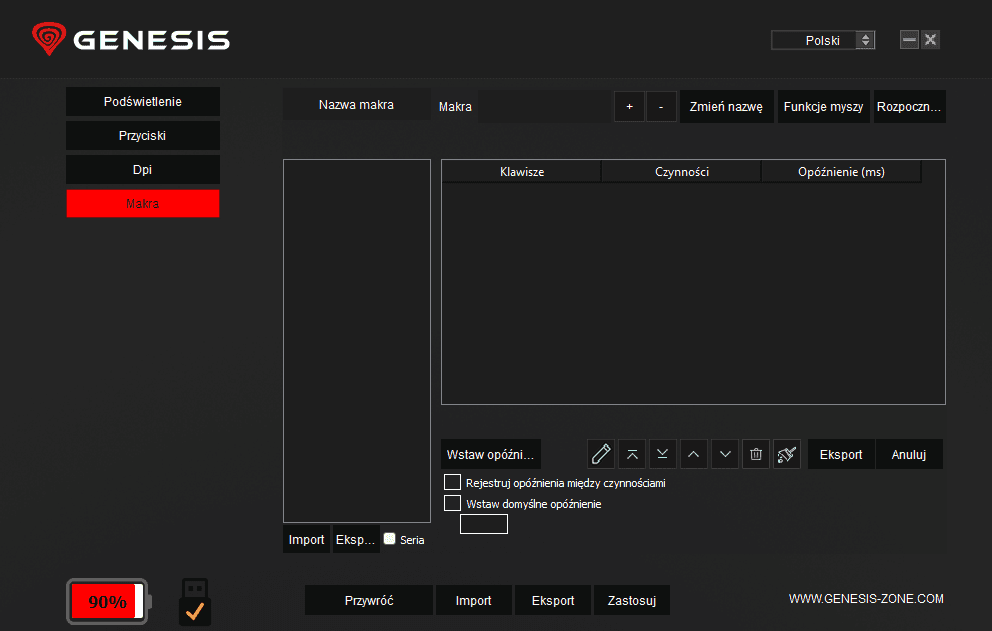Click the Anuluj button
Screen dimensions: 992x631
(909, 454)
